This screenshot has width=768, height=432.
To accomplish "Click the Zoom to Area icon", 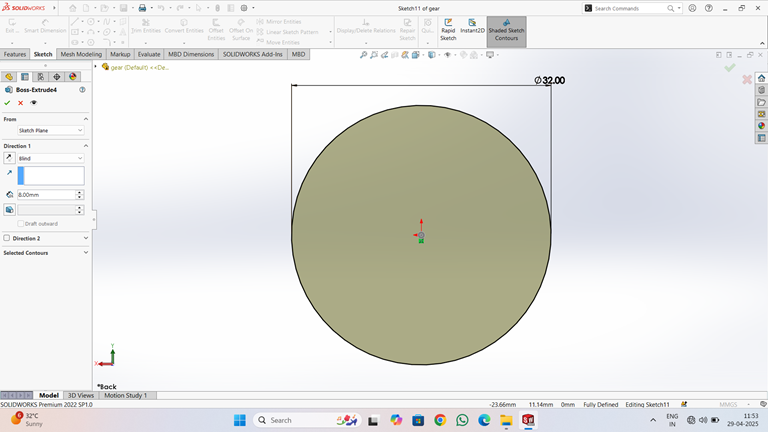I will click(x=374, y=55).
